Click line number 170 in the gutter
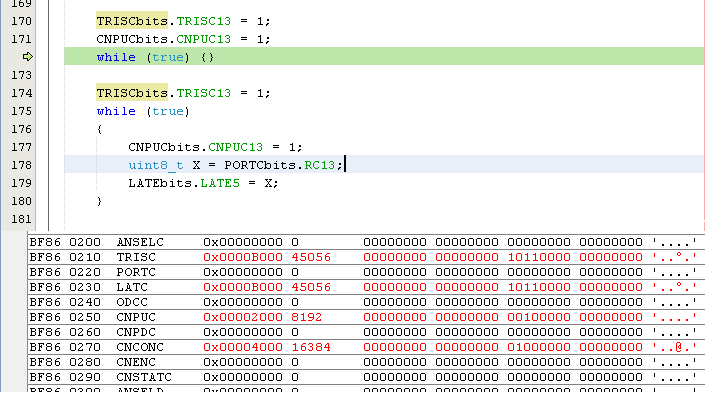This screenshot has width=705, height=393. point(22,21)
